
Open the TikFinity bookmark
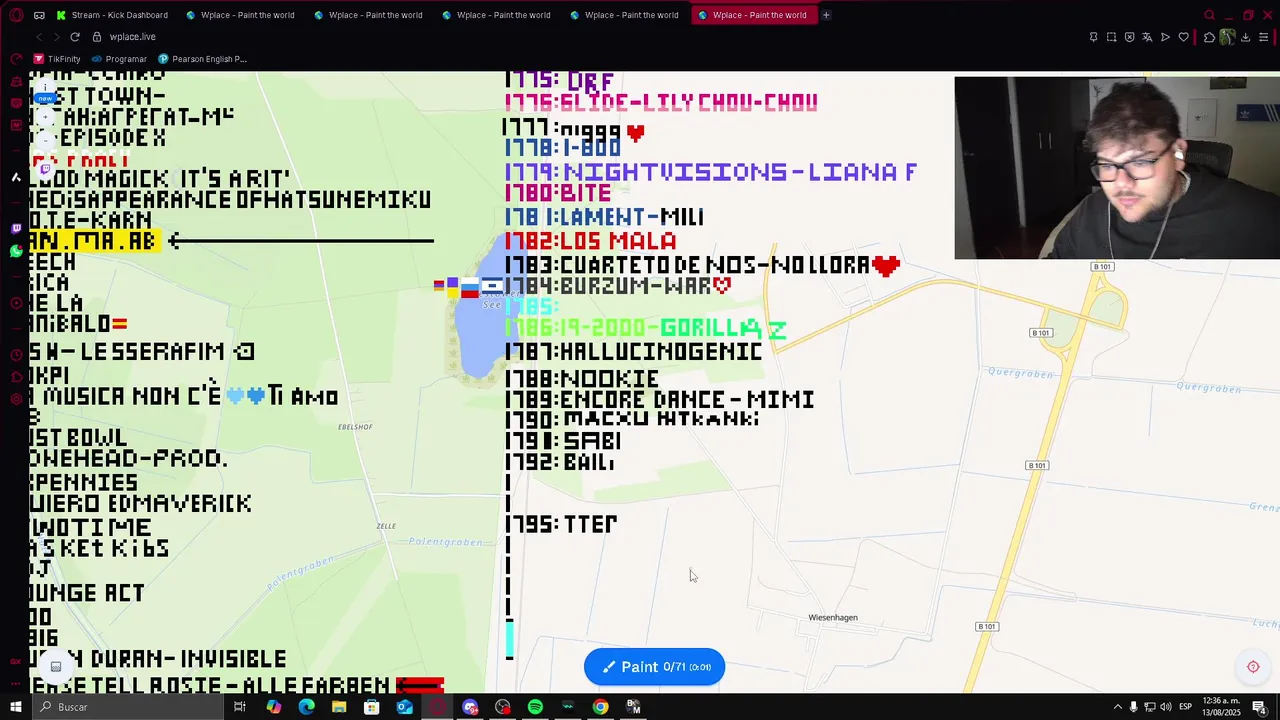tap(57, 59)
